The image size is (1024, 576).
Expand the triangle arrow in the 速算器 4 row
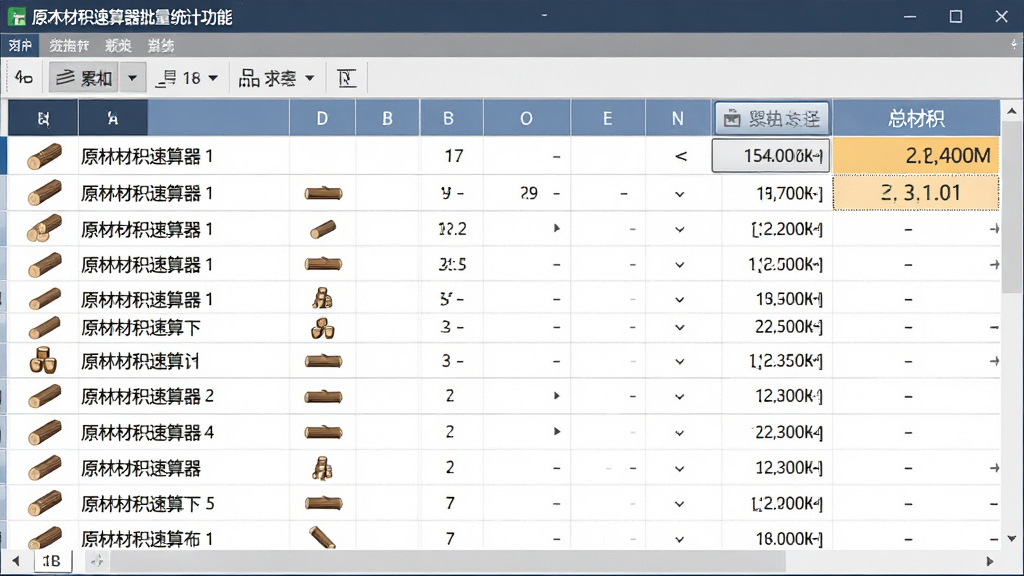click(x=556, y=432)
